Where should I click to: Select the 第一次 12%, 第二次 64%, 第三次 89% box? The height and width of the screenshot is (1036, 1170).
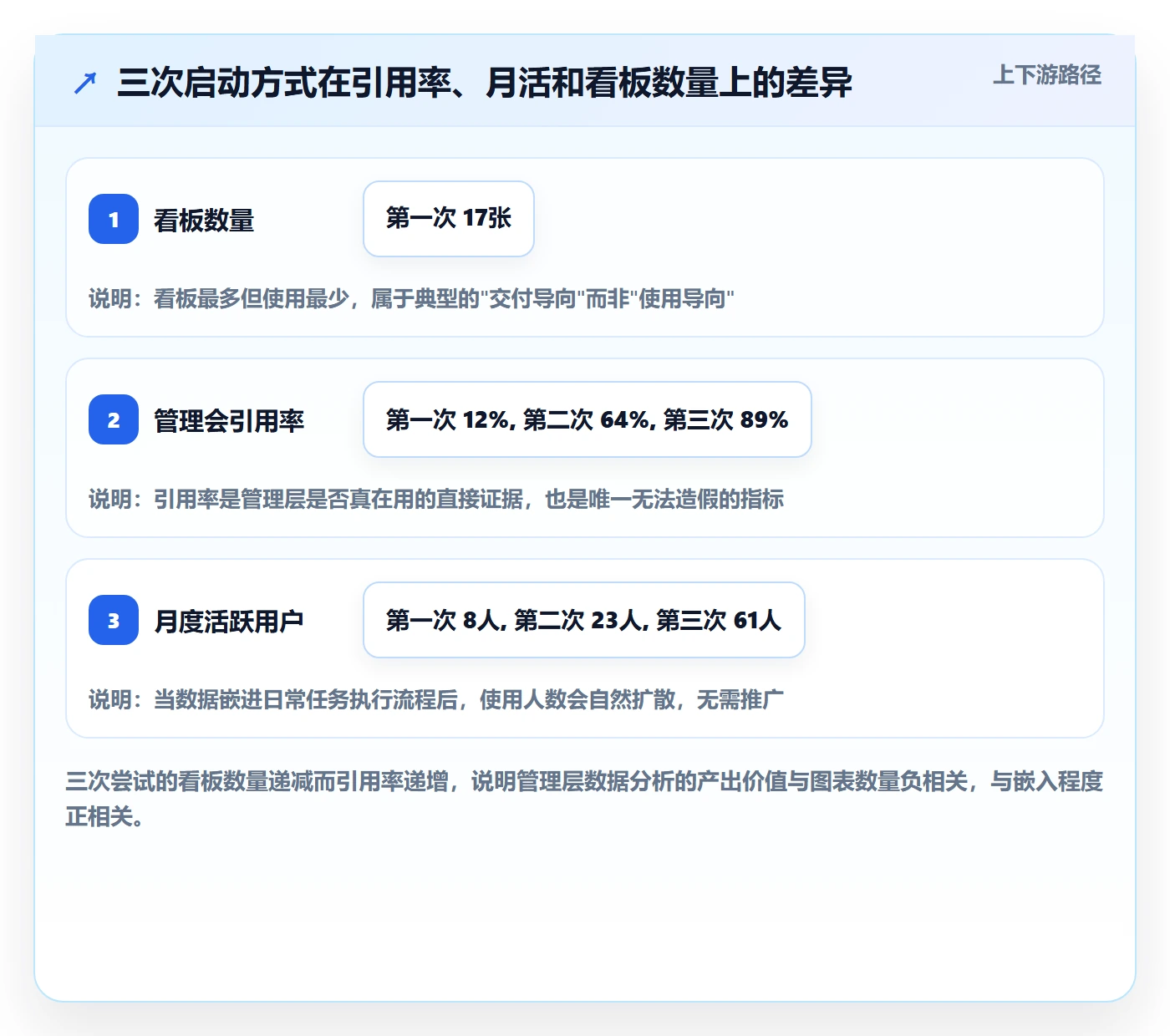pyautogui.click(x=588, y=419)
